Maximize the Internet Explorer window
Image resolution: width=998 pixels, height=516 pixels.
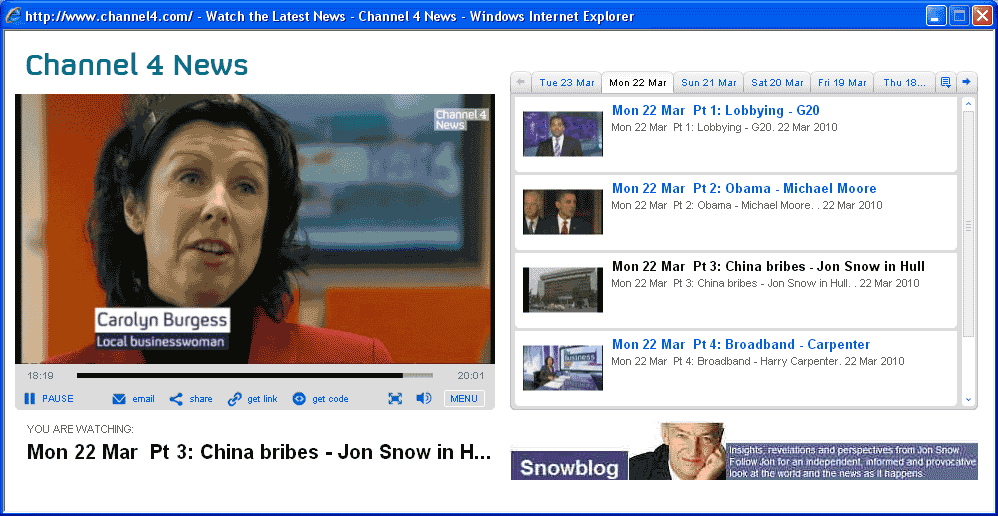(x=960, y=15)
